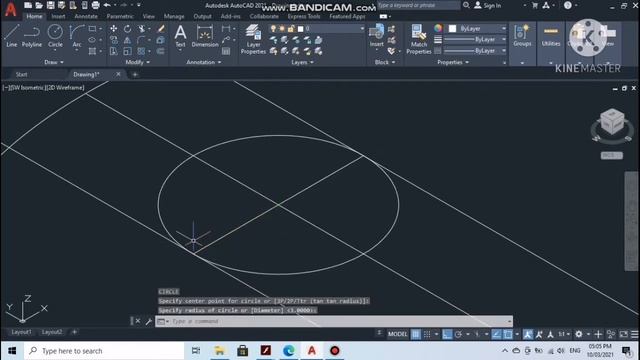Expand the Annotation panel
This screenshot has height=360, width=640.
pos(204,62)
